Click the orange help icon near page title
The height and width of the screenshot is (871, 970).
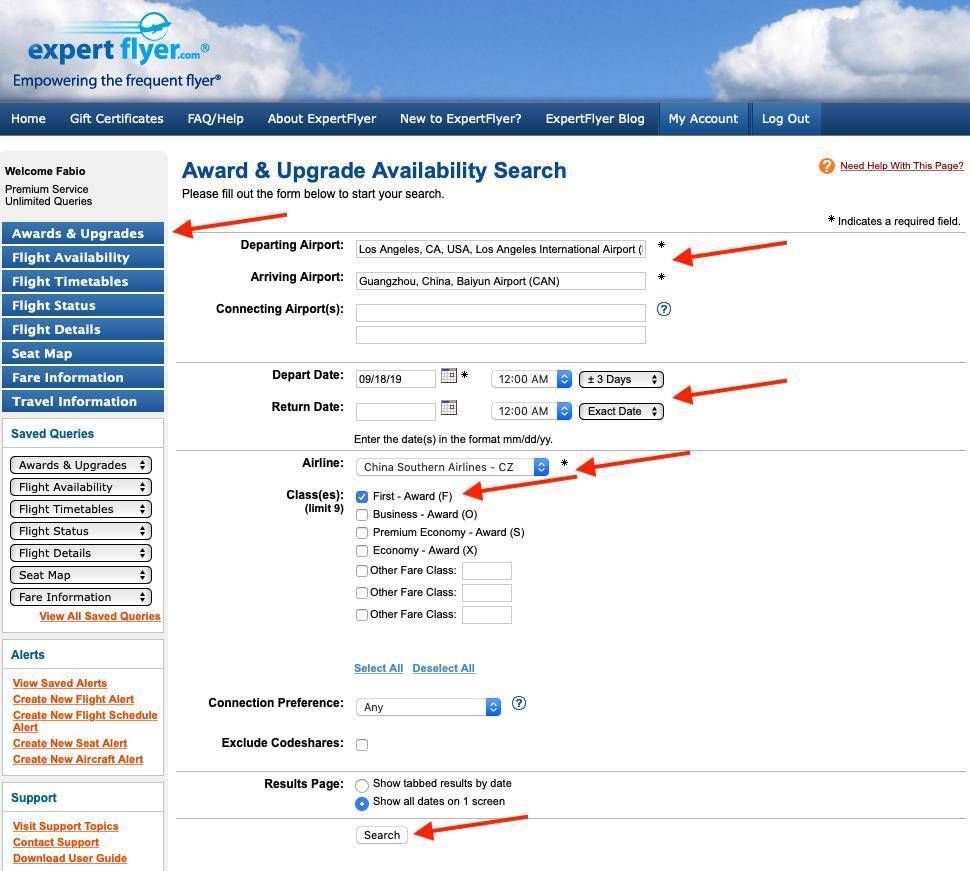[x=826, y=166]
